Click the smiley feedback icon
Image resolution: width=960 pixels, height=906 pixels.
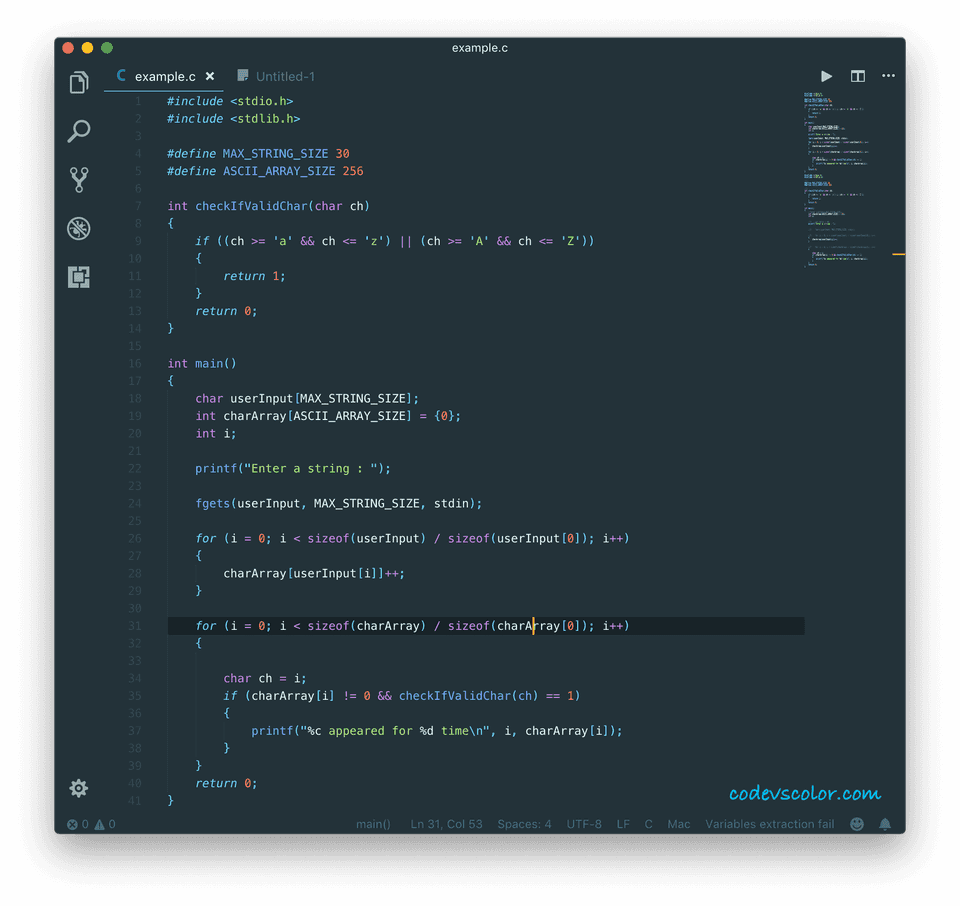[x=857, y=824]
